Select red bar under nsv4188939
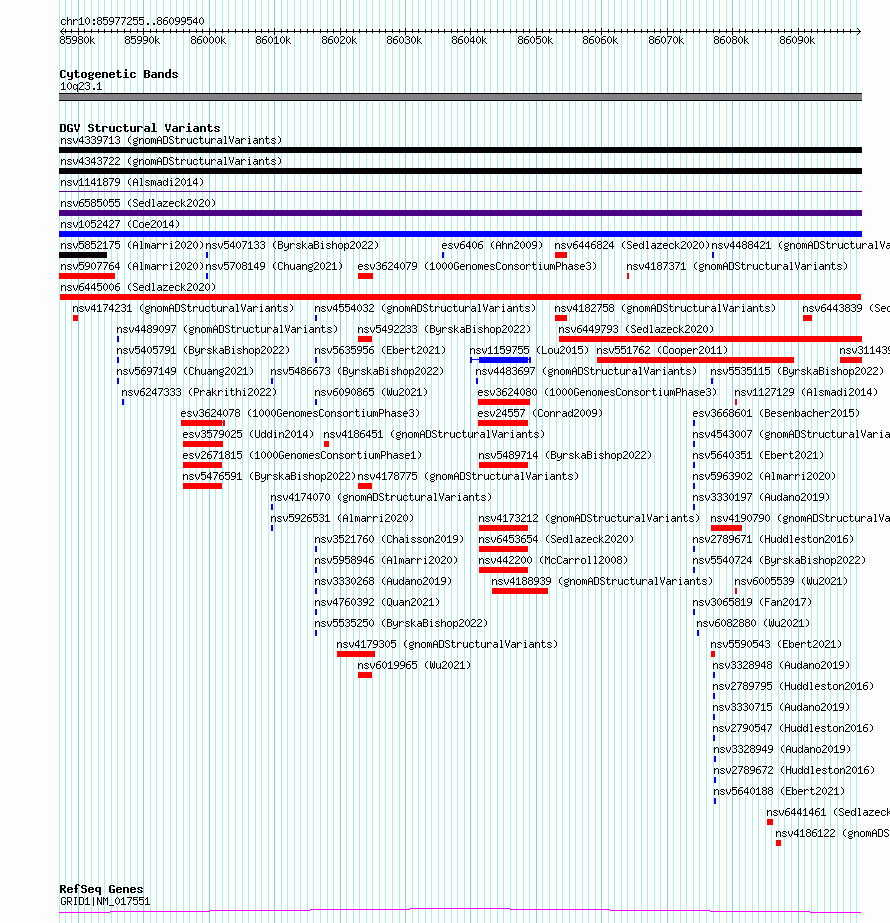890x923 pixels. click(x=520, y=591)
